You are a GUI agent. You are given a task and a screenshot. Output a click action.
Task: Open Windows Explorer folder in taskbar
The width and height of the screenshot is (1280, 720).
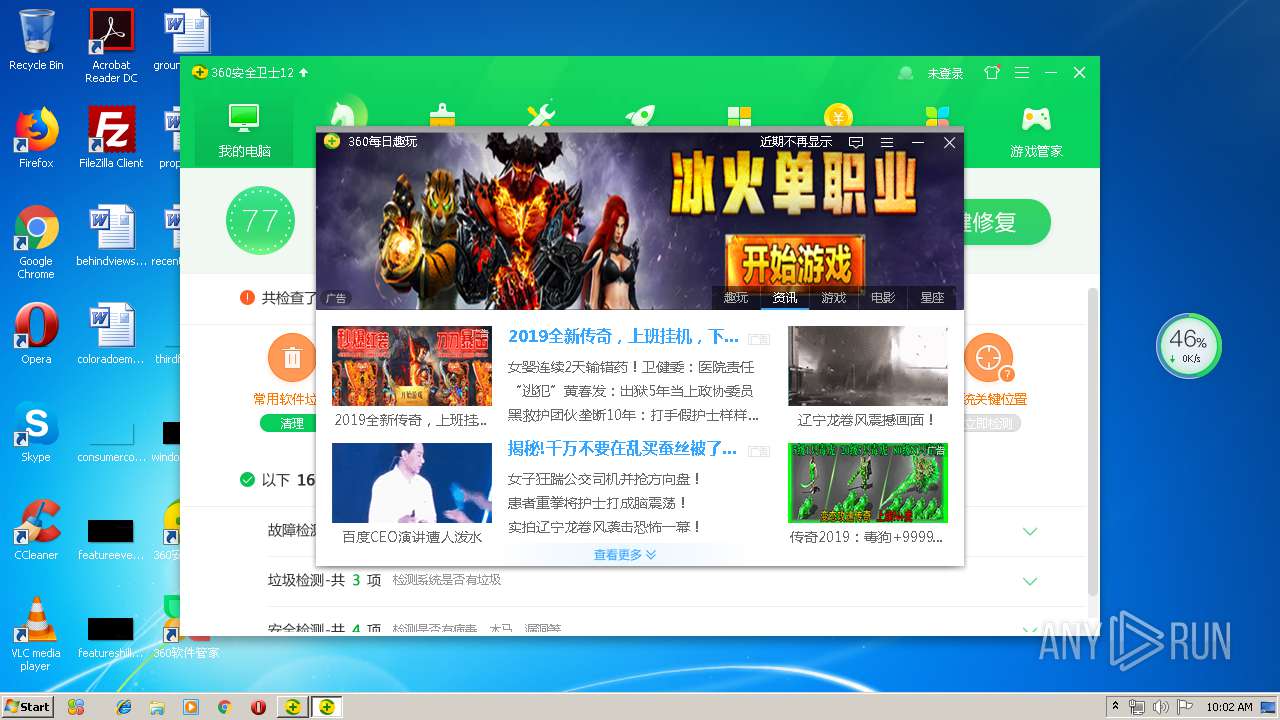point(157,707)
